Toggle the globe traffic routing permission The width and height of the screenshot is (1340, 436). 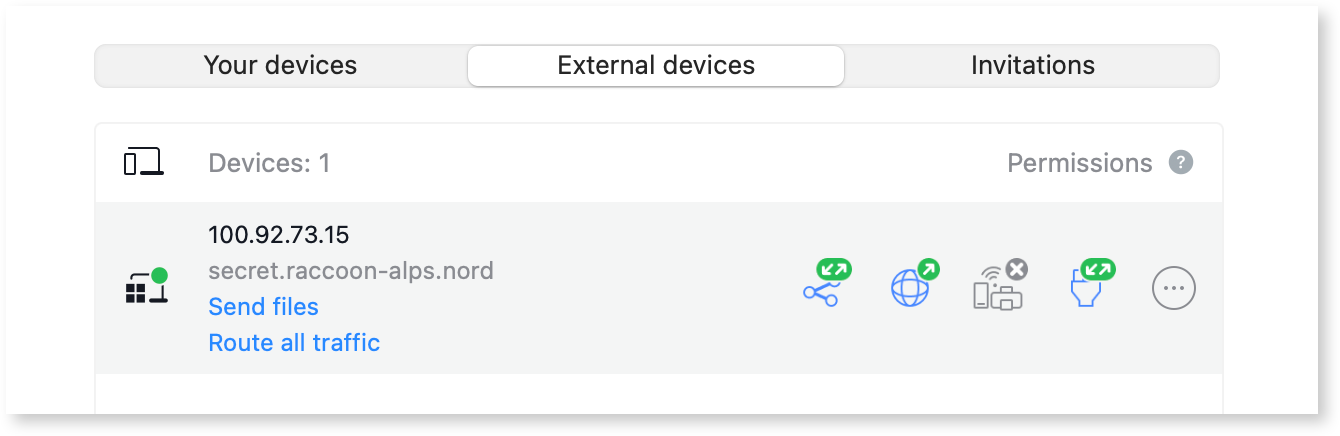pos(909,290)
